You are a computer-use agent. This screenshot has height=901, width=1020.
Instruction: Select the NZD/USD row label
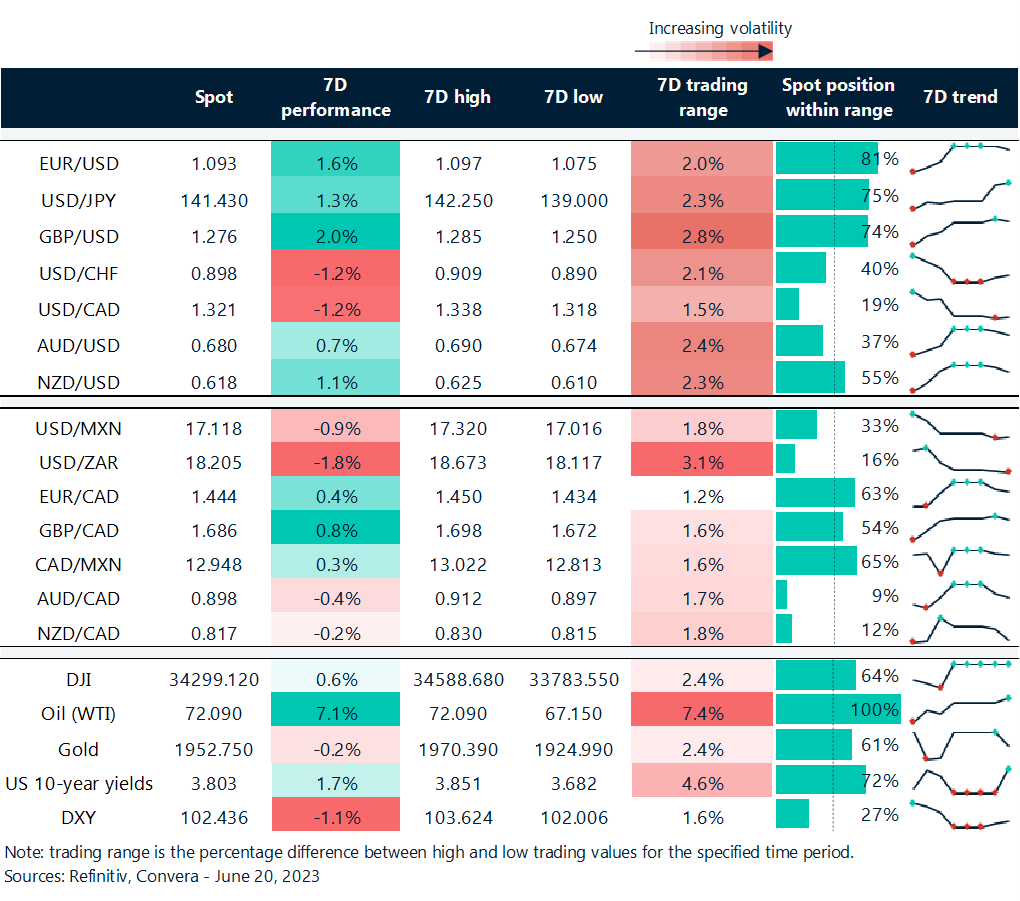[x=78, y=382]
